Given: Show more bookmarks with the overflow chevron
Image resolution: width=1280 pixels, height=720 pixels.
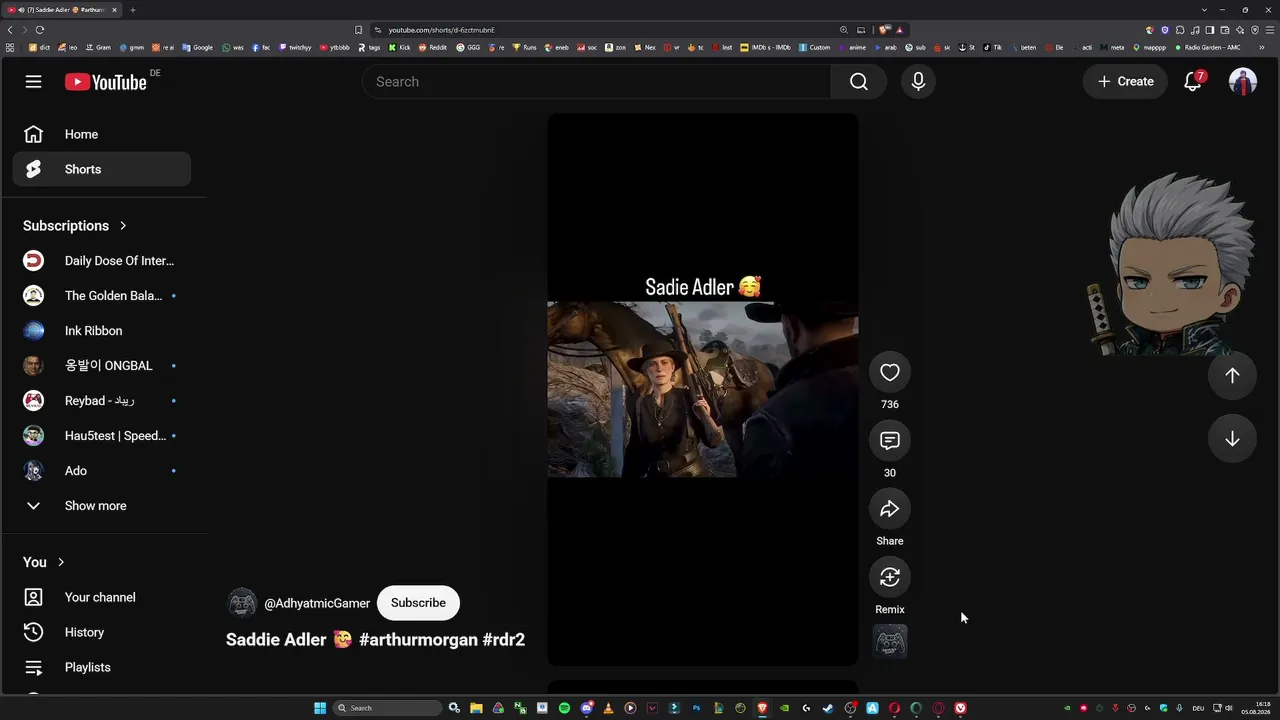Looking at the screenshot, I should (1263, 47).
